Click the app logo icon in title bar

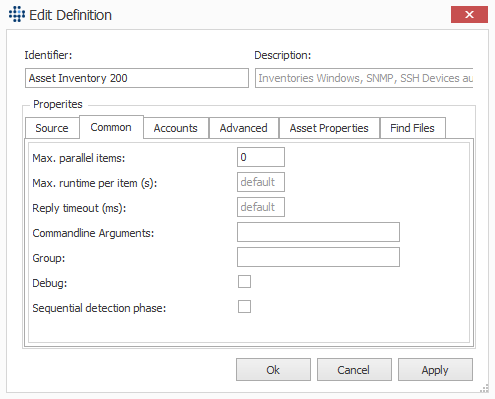coord(17,14)
